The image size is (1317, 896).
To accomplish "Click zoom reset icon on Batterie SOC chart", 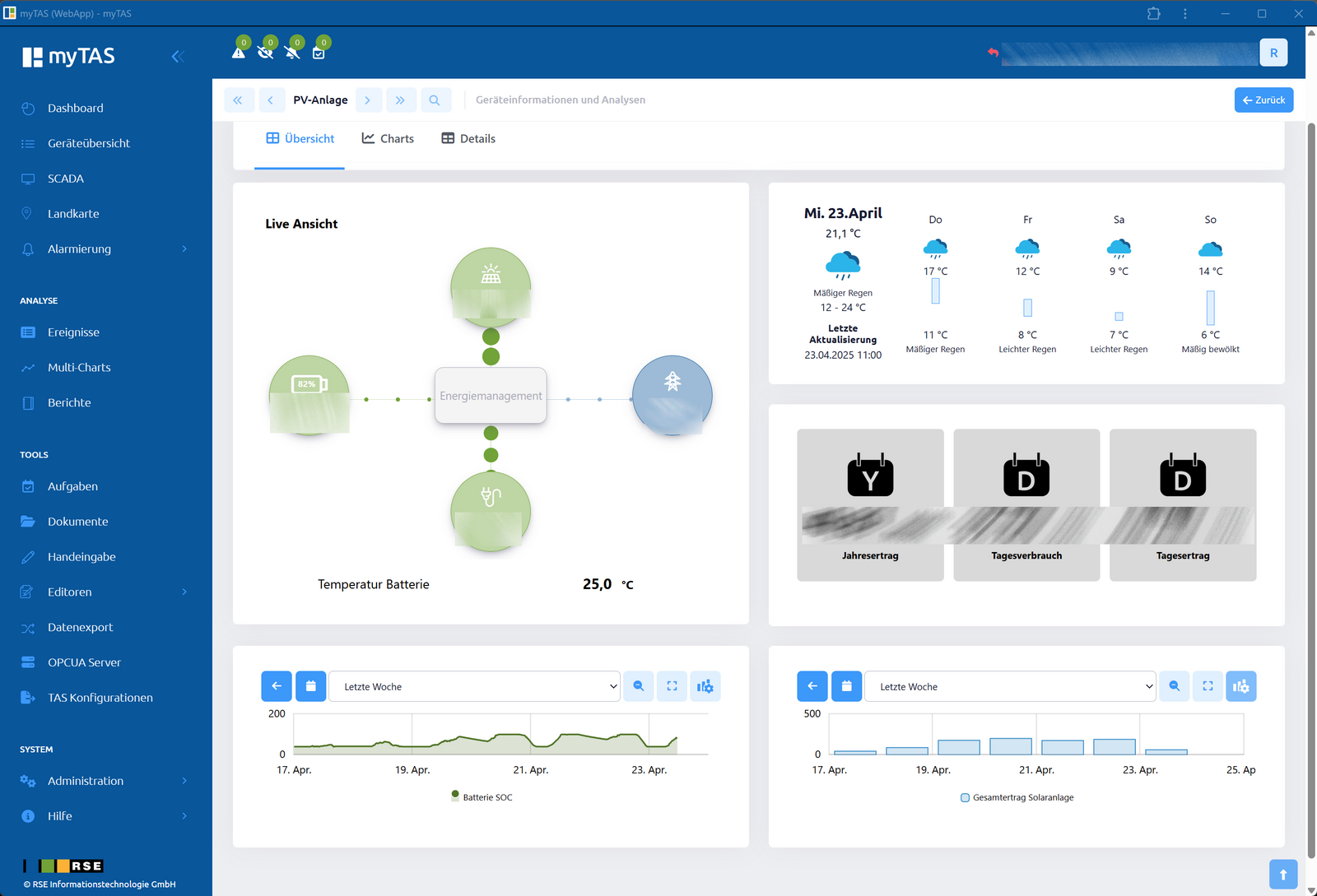I will coord(639,686).
